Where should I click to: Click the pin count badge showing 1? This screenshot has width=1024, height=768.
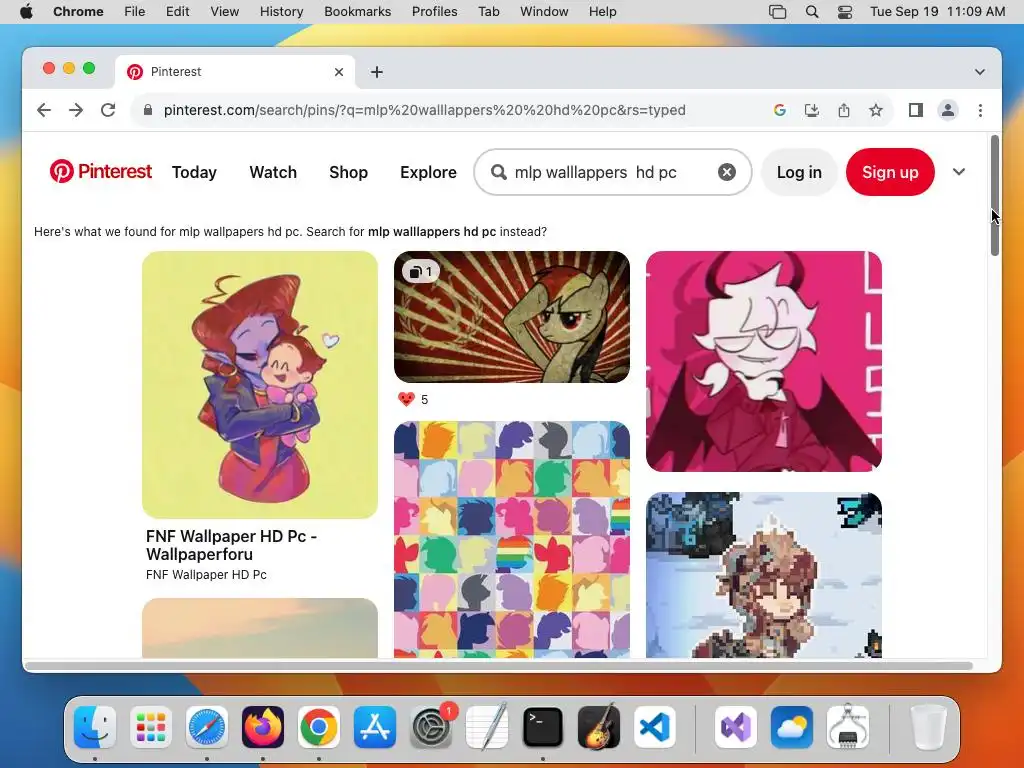tap(421, 272)
